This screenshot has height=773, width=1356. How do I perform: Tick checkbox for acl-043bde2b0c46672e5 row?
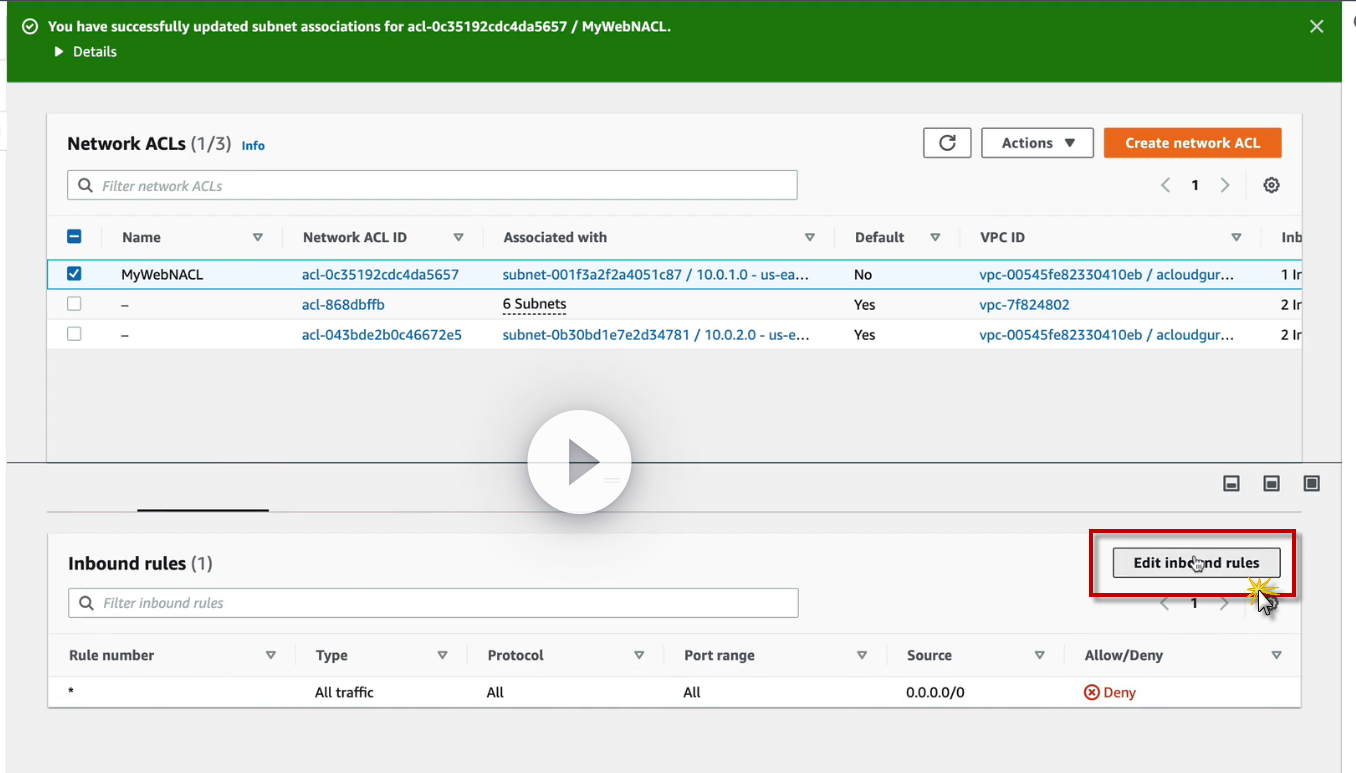click(x=74, y=334)
